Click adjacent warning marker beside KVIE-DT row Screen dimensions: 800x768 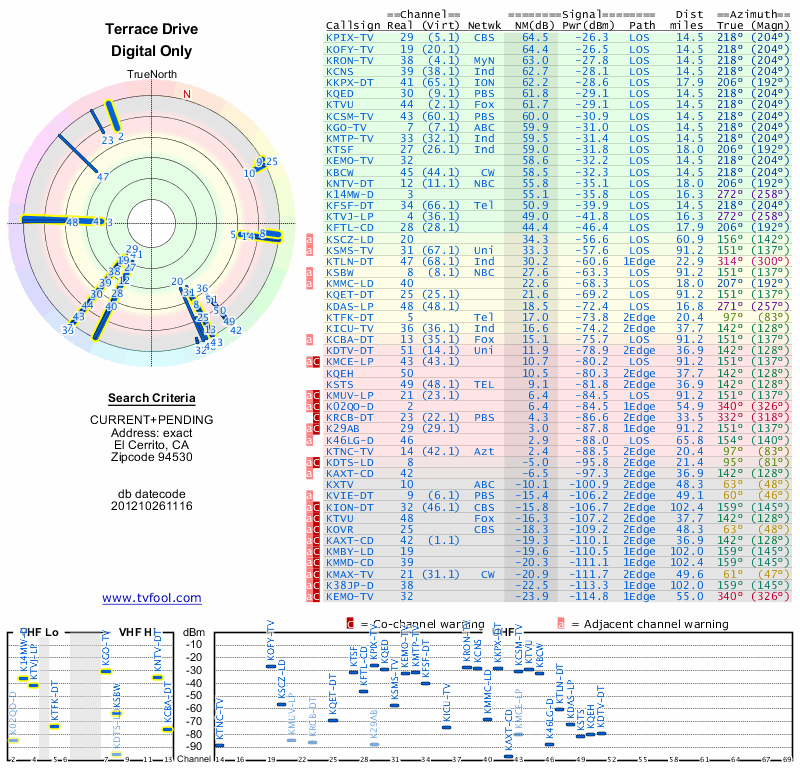pos(309,496)
